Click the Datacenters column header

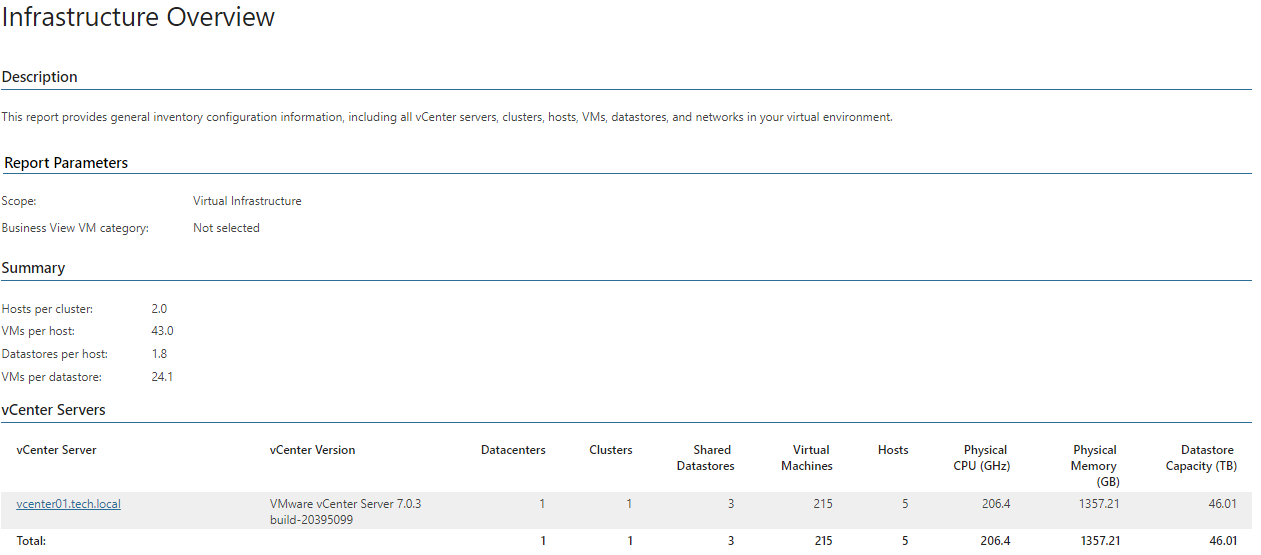click(x=513, y=450)
